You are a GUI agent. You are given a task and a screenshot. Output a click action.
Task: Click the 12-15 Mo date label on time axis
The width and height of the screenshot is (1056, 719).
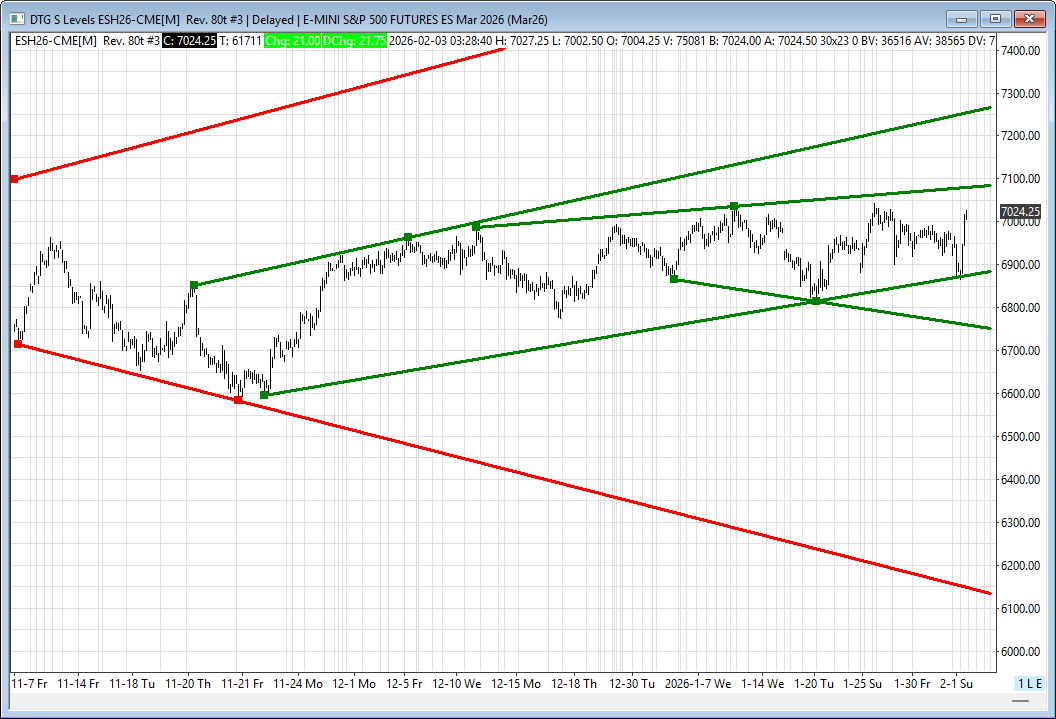click(516, 684)
